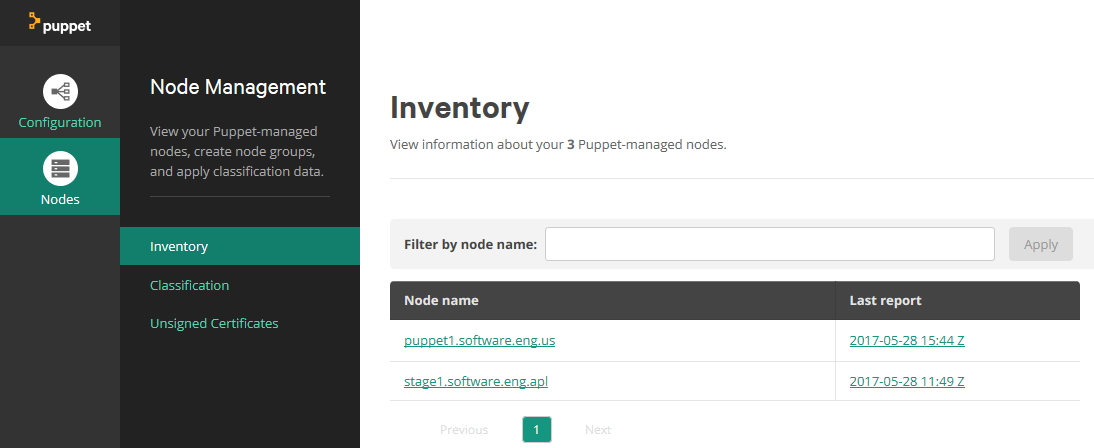
Task: Click the Apply filter button
Action: 1041,244
